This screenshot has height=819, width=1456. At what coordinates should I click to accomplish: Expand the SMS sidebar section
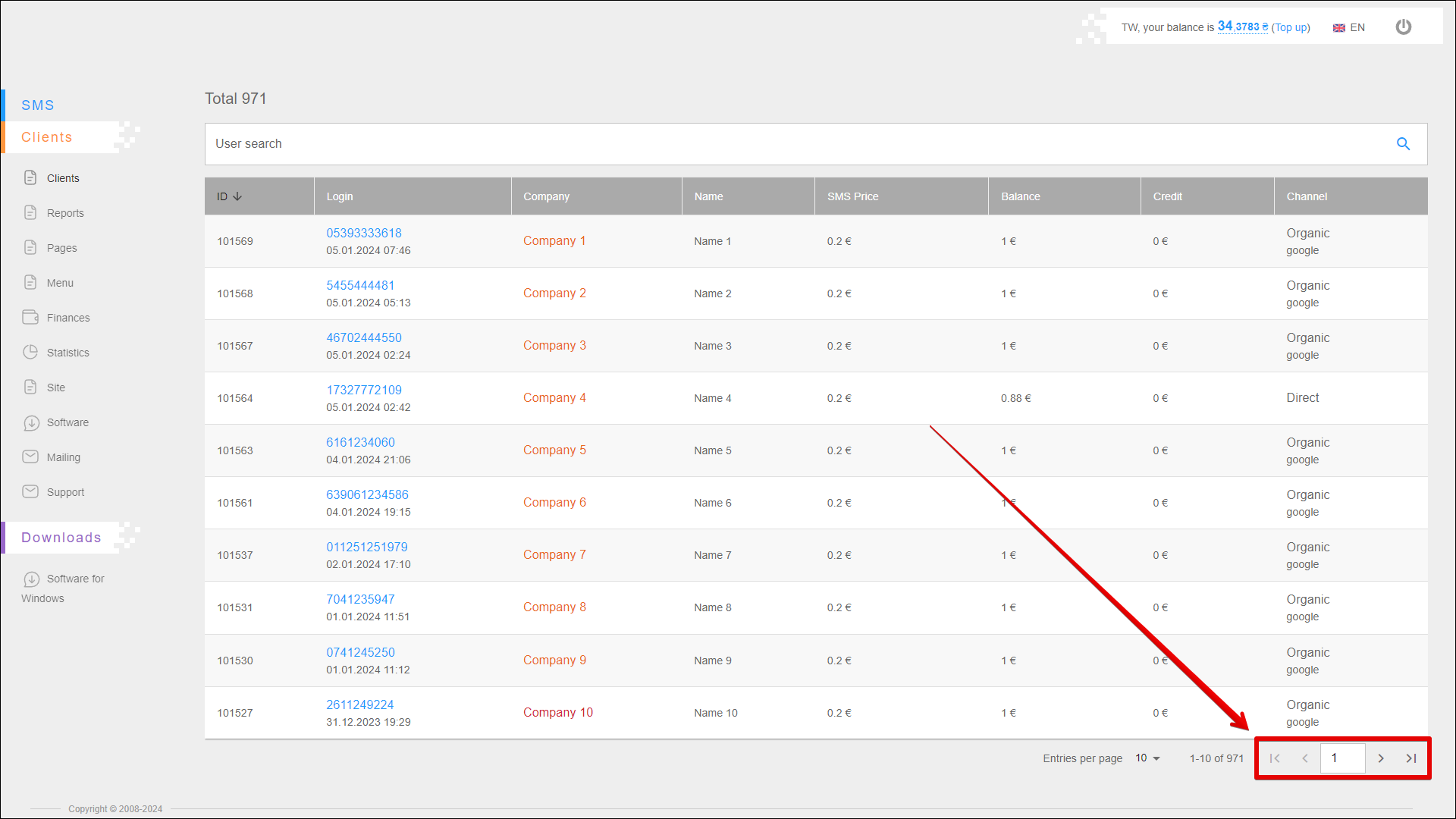point(38,105)
